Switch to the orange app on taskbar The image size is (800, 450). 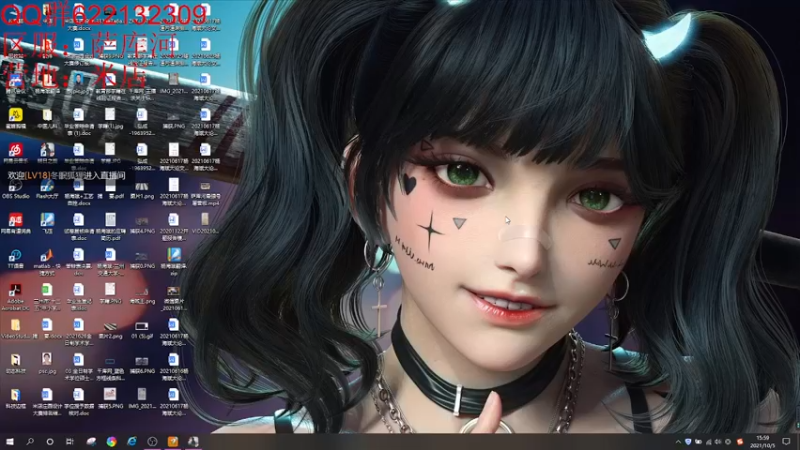(x=172, y=441)
